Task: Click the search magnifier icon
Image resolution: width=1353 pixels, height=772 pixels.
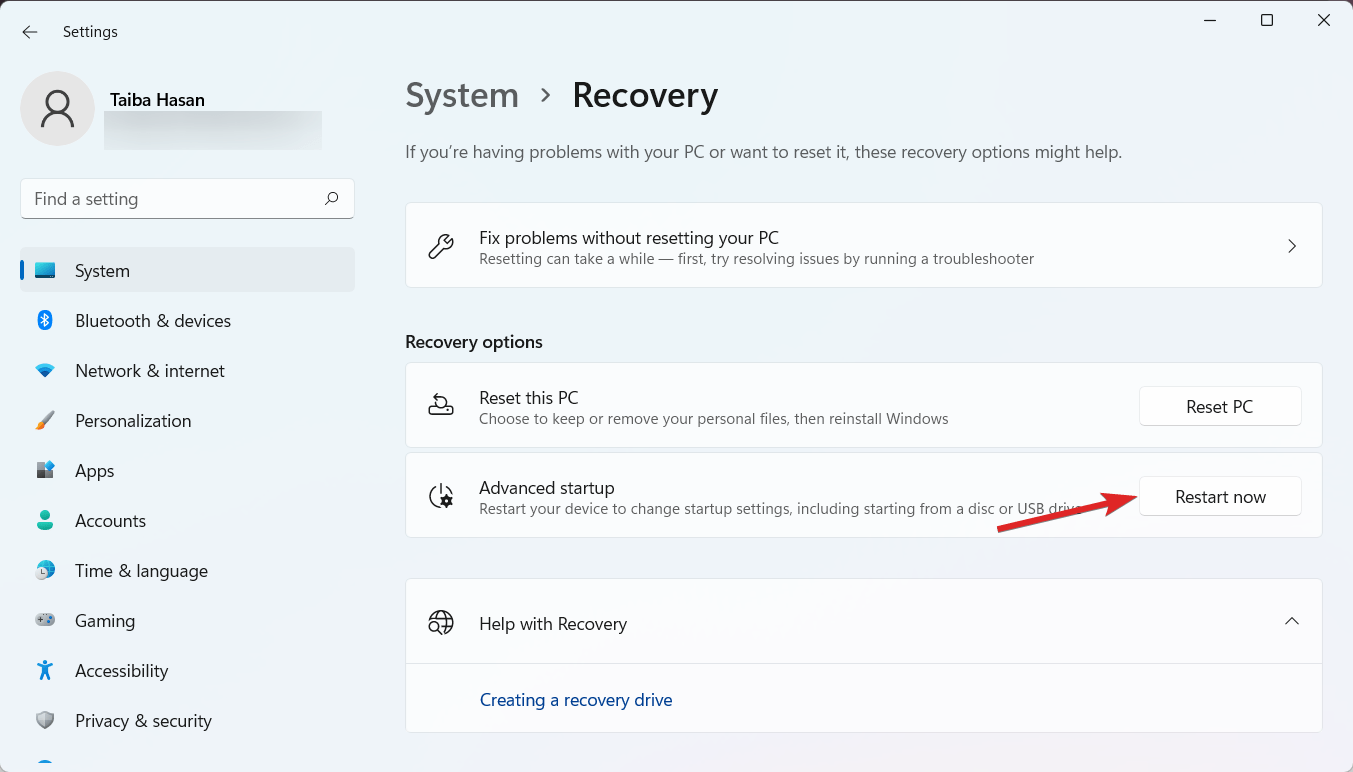Action: pyautogui.click(x=332, y=198)
